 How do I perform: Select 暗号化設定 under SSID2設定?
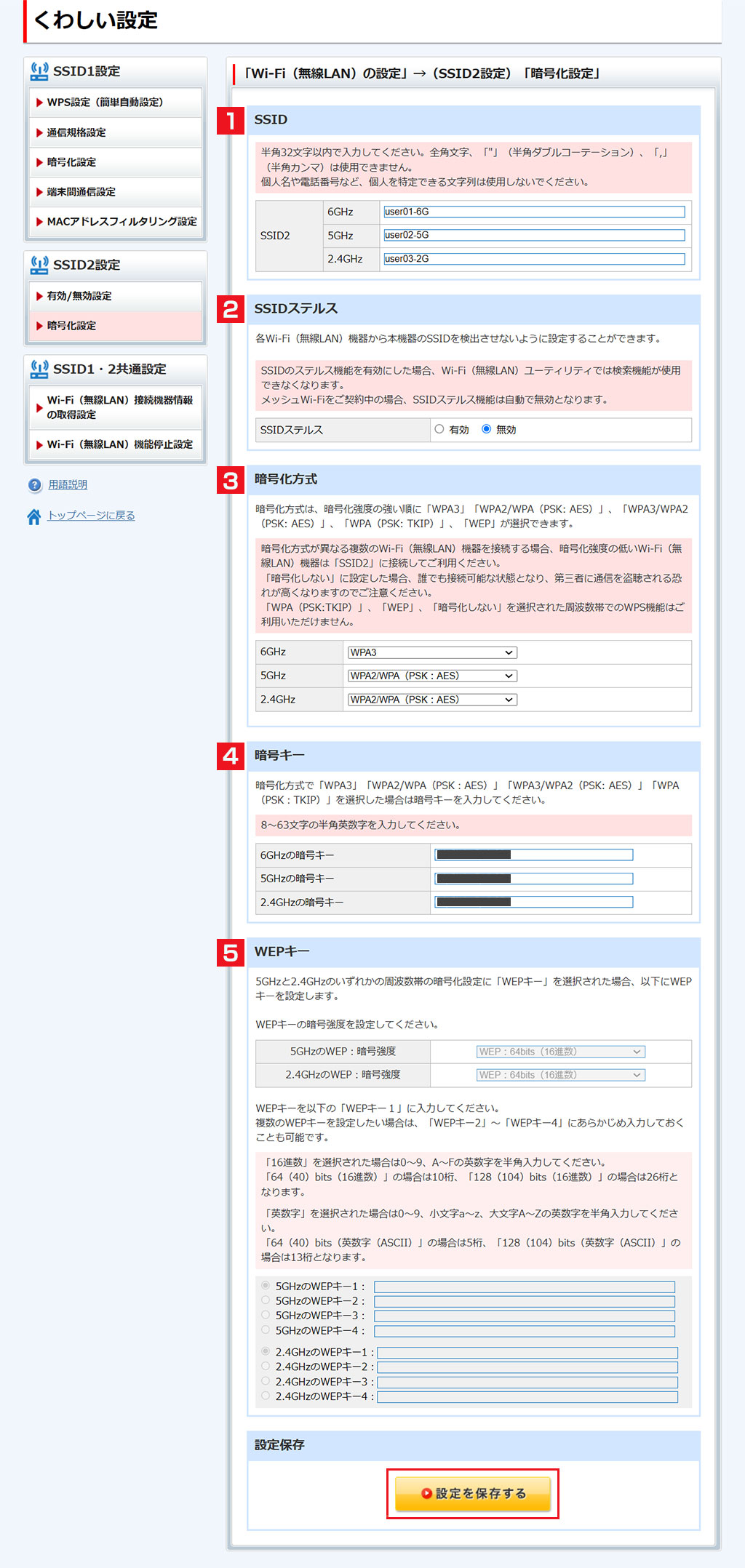pyautogui.click(x=116, y=326)
